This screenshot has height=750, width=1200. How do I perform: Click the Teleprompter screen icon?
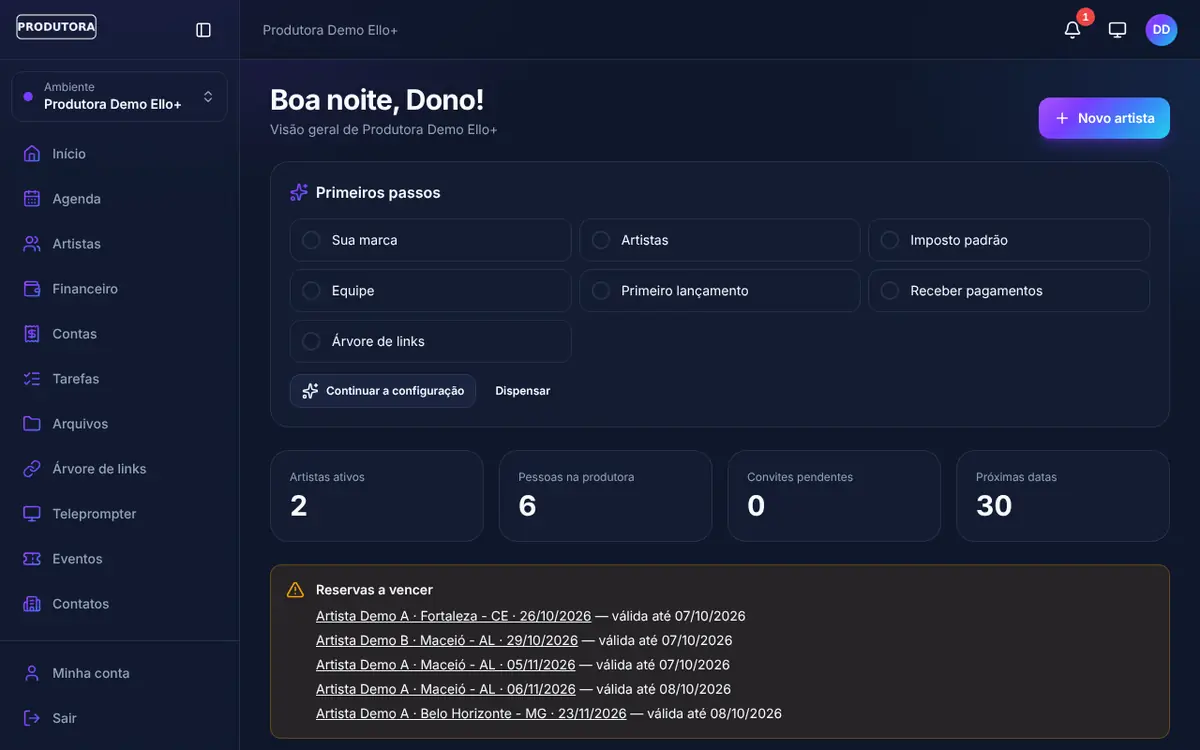[32, 514]
